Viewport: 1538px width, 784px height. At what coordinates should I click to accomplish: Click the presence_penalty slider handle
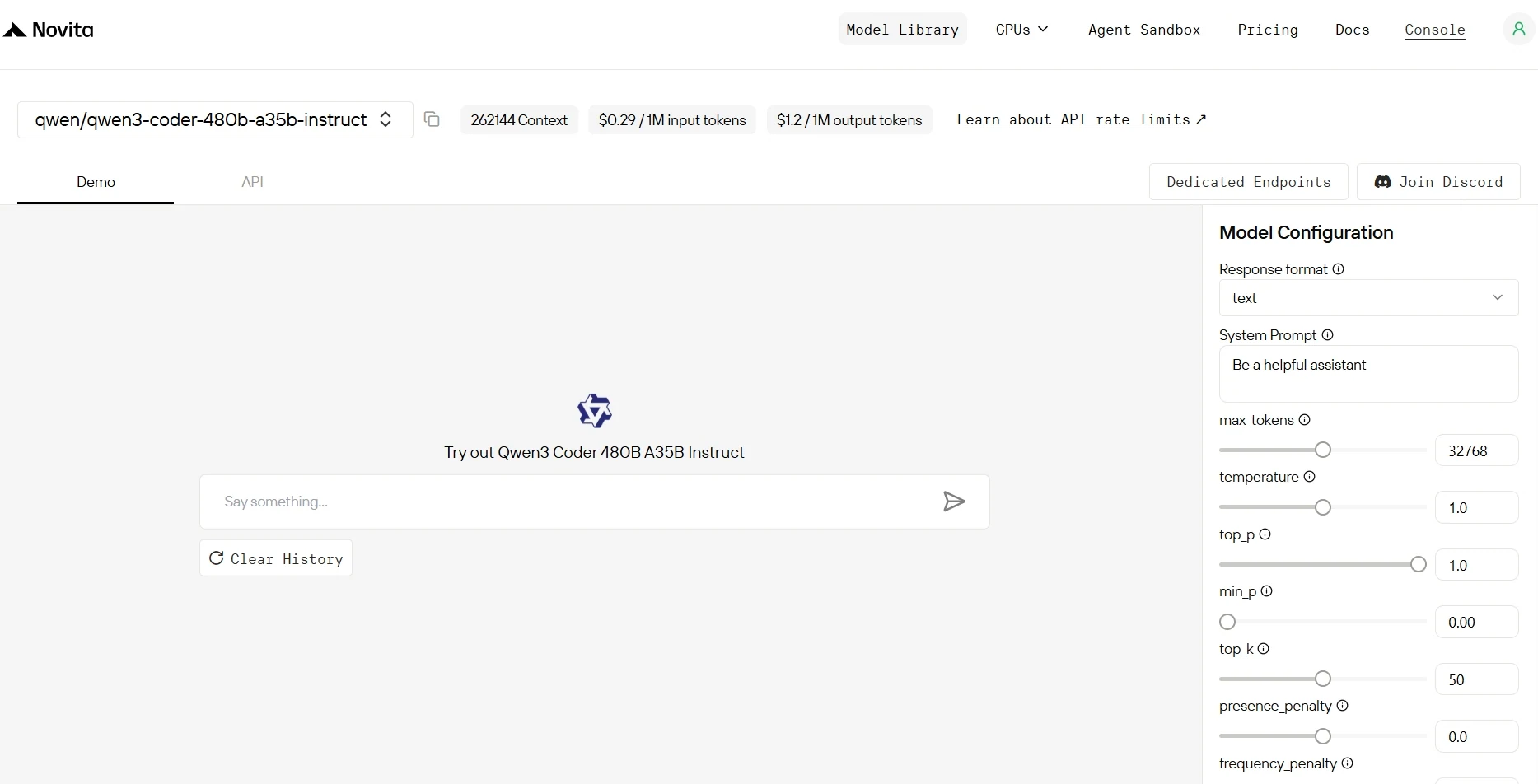1322,736
